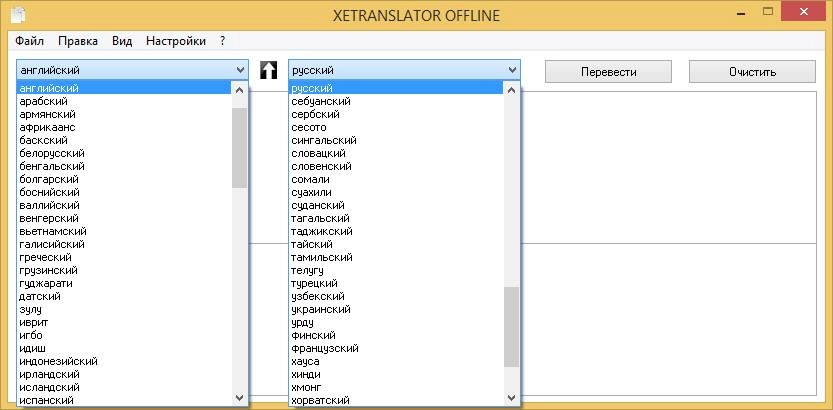Open the Настройки menu
This screenshot has height=410, width=833.
click(176, 41)
